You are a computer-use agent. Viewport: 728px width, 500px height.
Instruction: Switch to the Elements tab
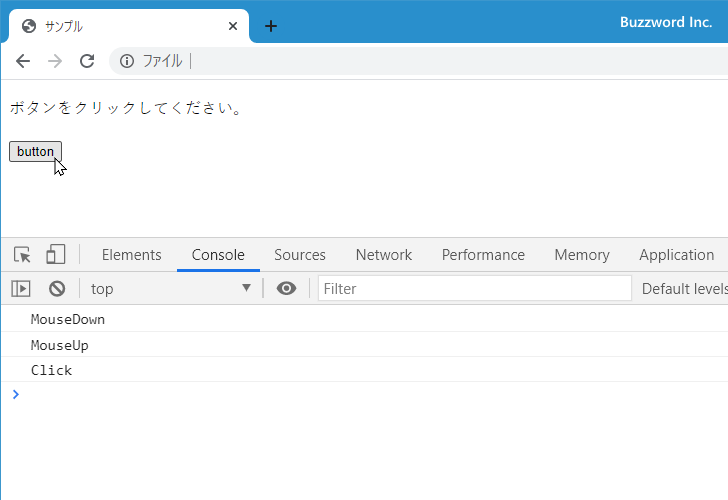131,255
